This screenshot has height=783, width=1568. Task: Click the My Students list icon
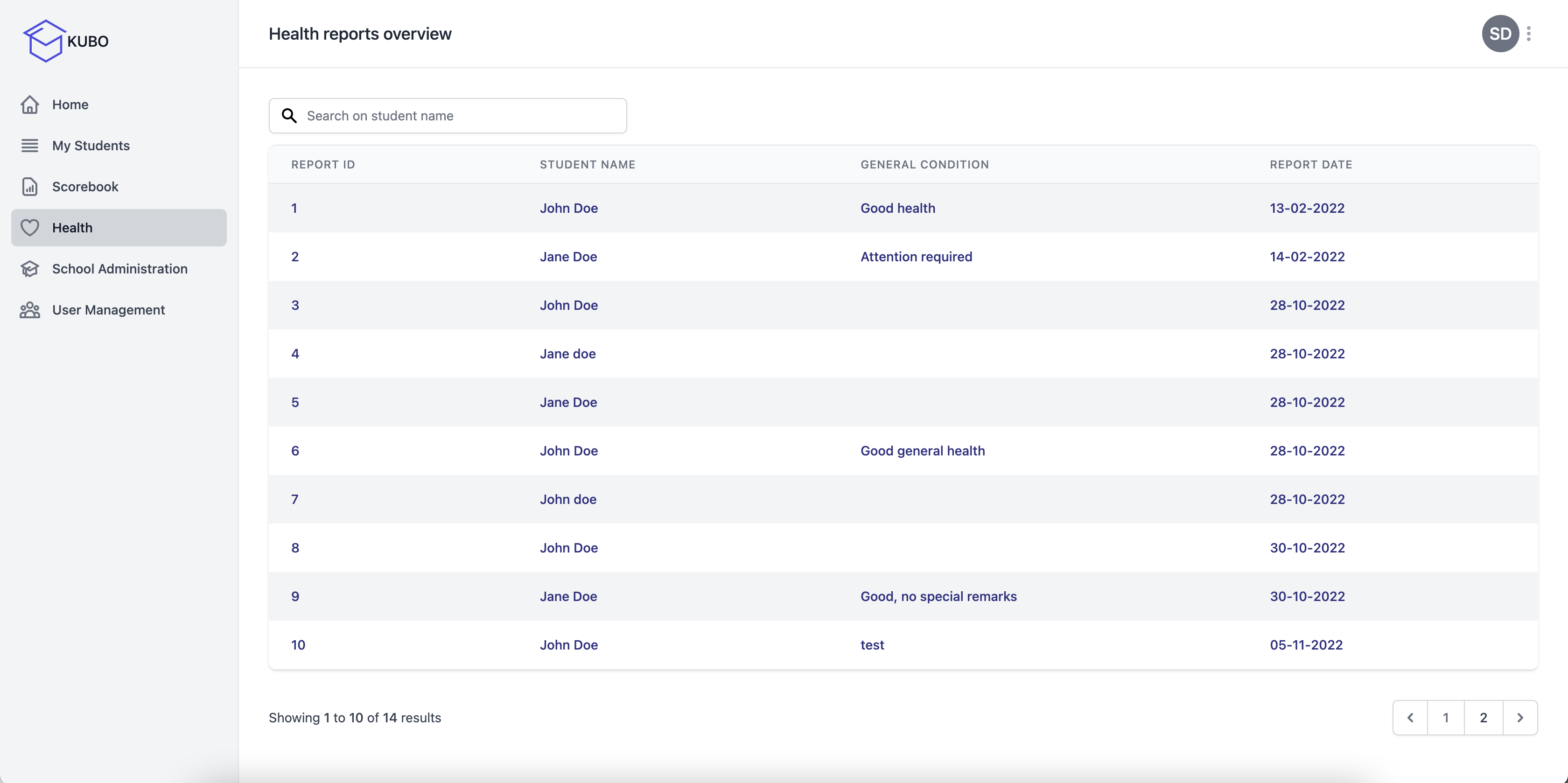(30, 146)
